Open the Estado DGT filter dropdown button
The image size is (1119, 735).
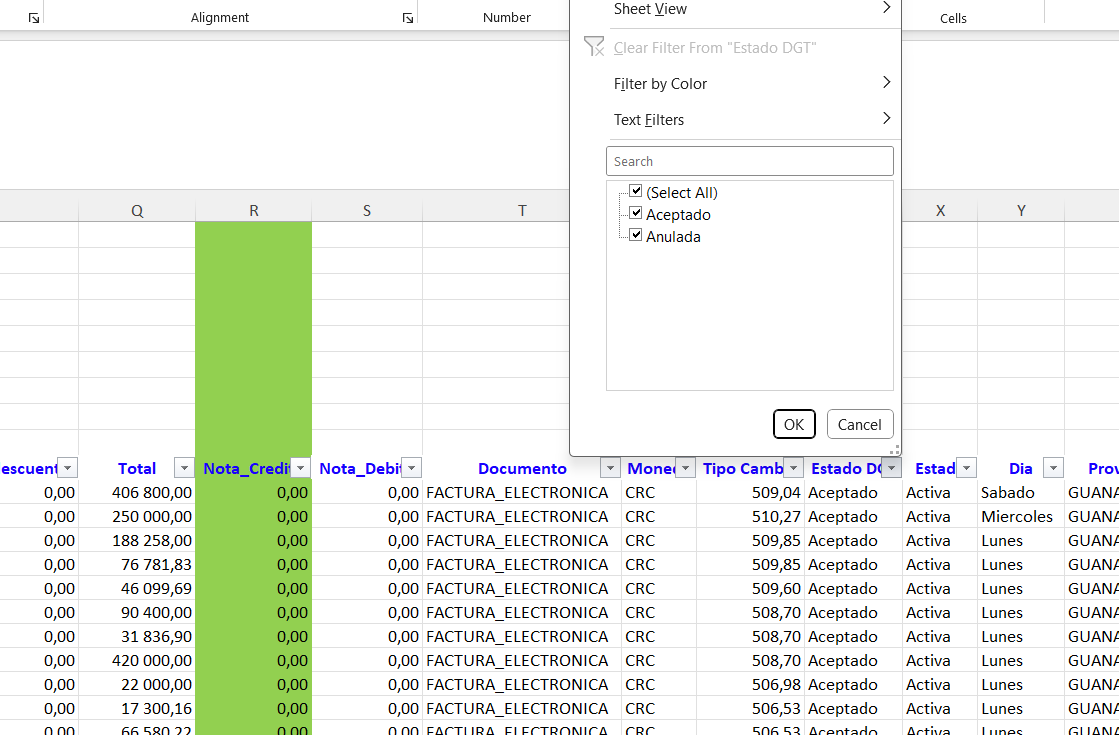point(891,468)
